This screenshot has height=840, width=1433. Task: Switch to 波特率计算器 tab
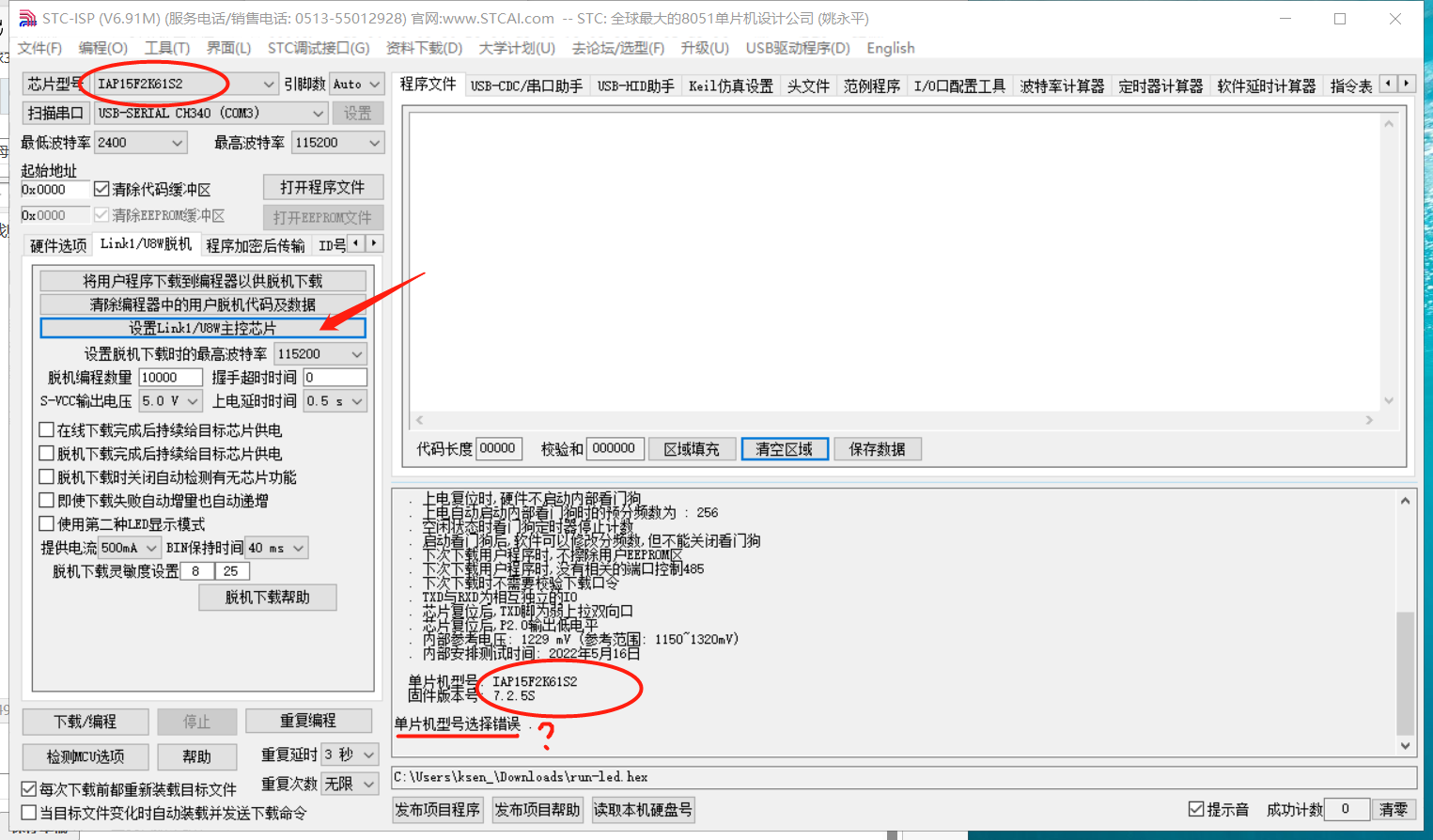pos(1063,86)
